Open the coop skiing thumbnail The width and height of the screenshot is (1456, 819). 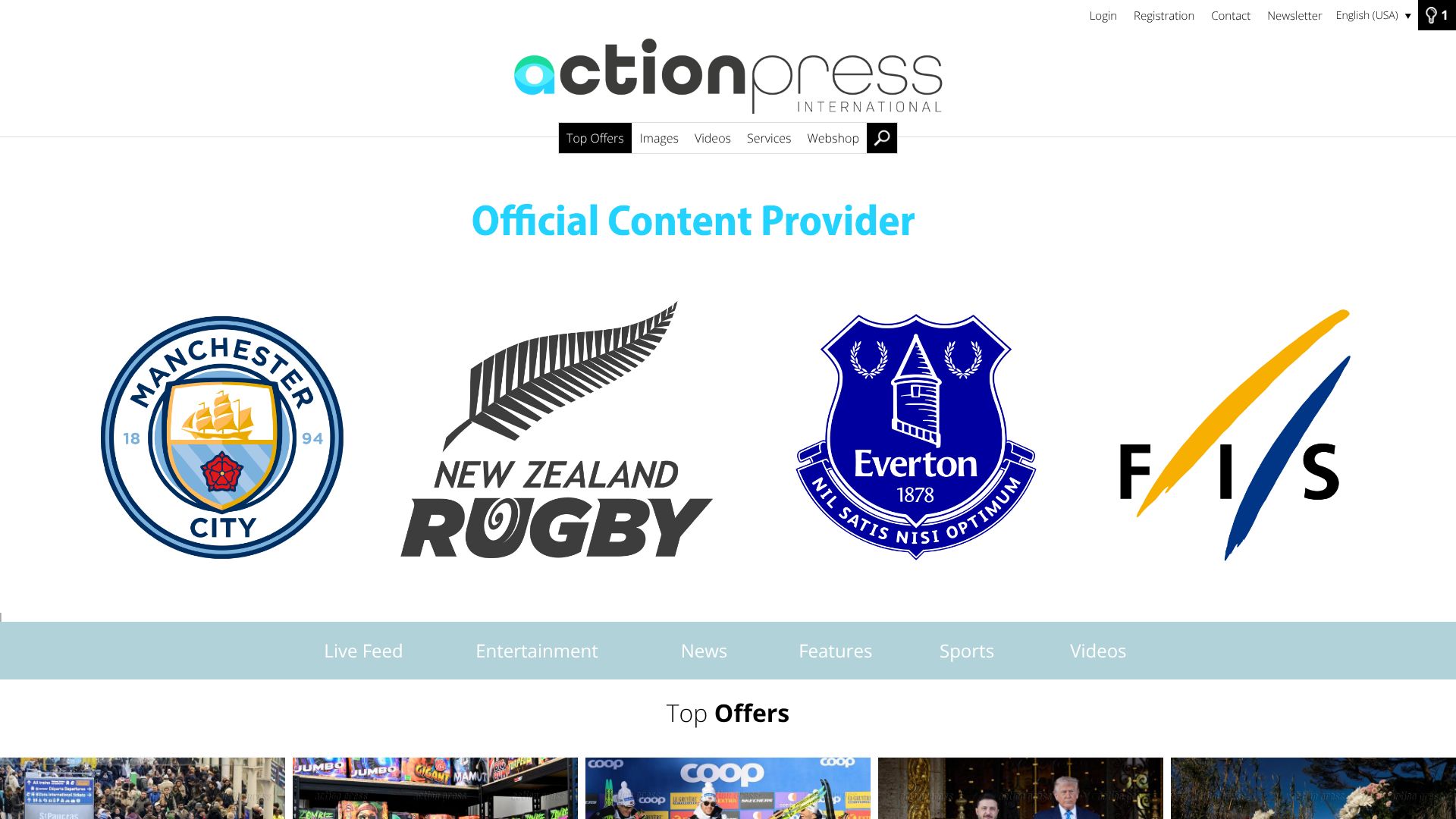point(728,788)
